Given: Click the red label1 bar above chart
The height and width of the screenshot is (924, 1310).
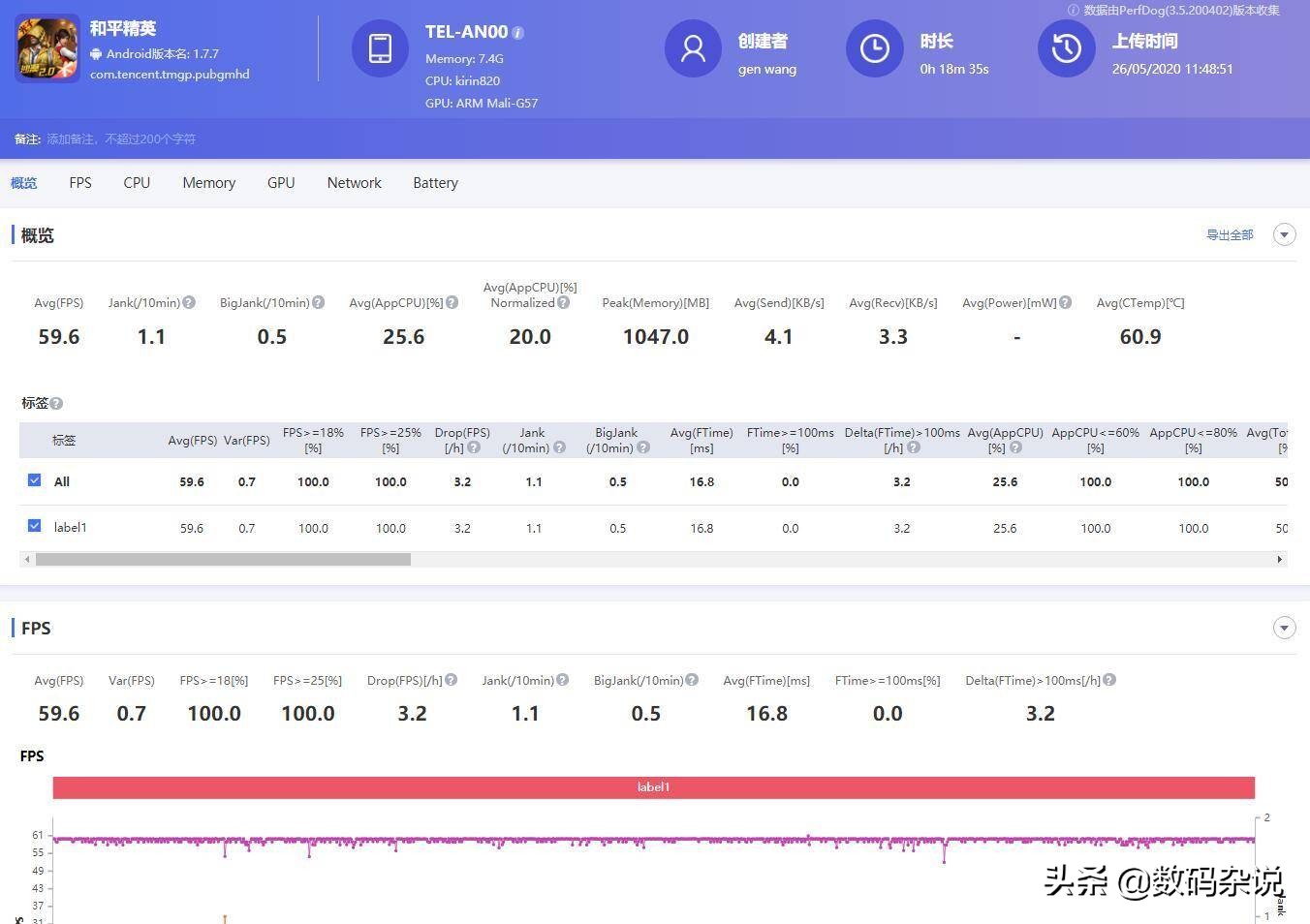Looking at the screenshot, I should 653,787.
